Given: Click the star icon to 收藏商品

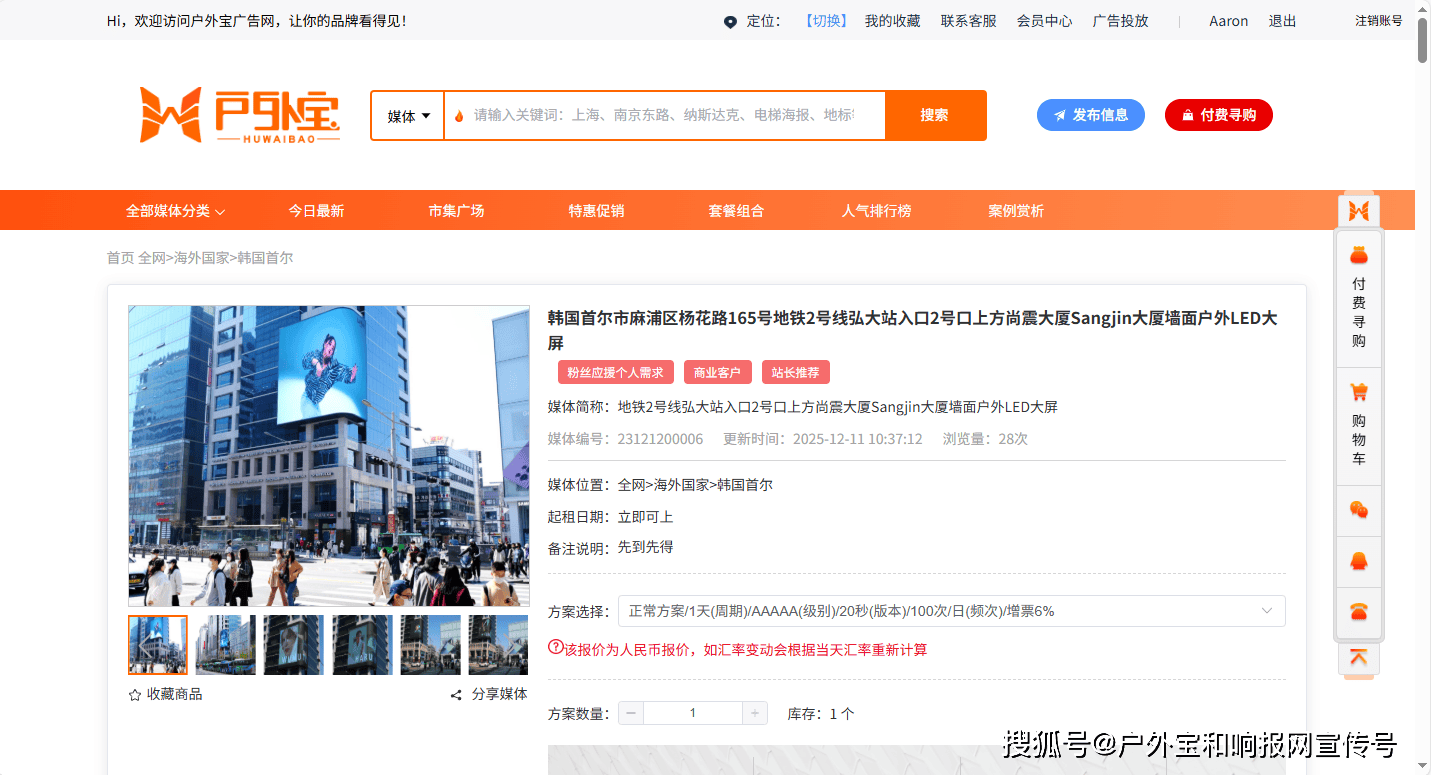Looking at the screenshot, I should pyautogui.click(x=135, y=695).
